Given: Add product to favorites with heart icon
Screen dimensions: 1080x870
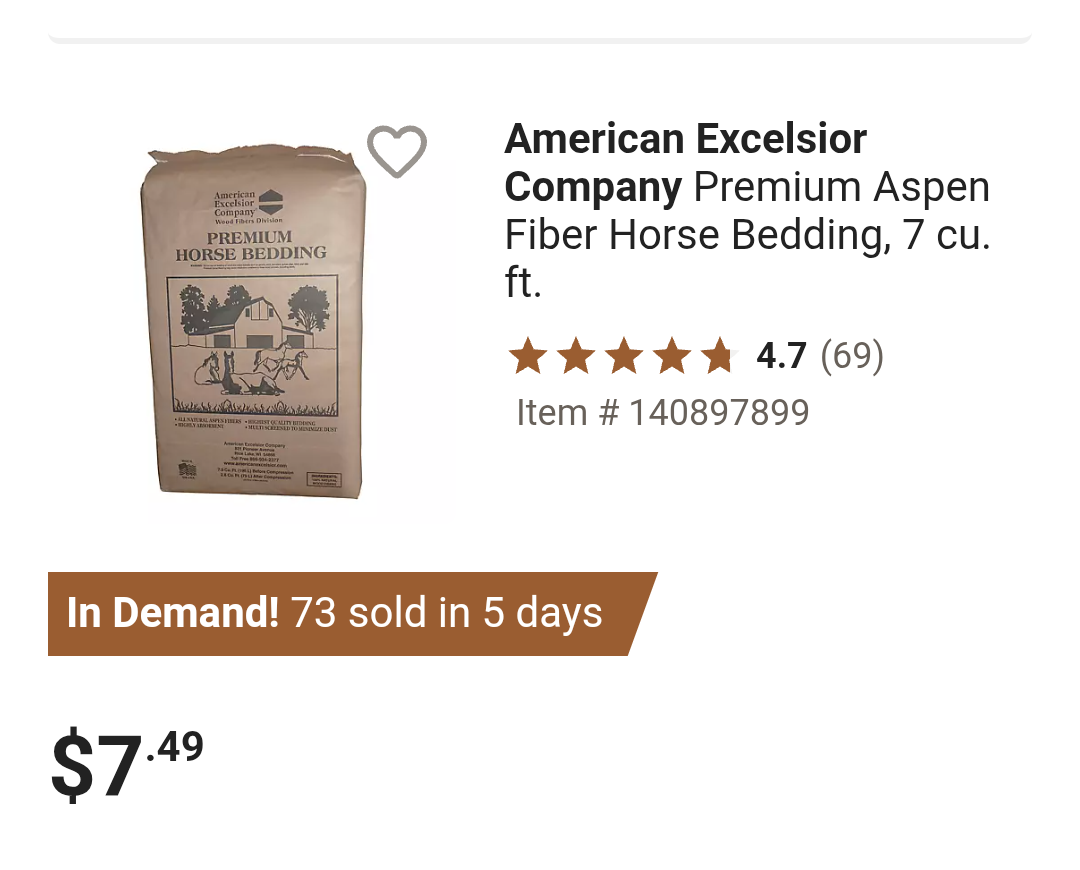Looking at the screenshot, I should tap(397, 152).
